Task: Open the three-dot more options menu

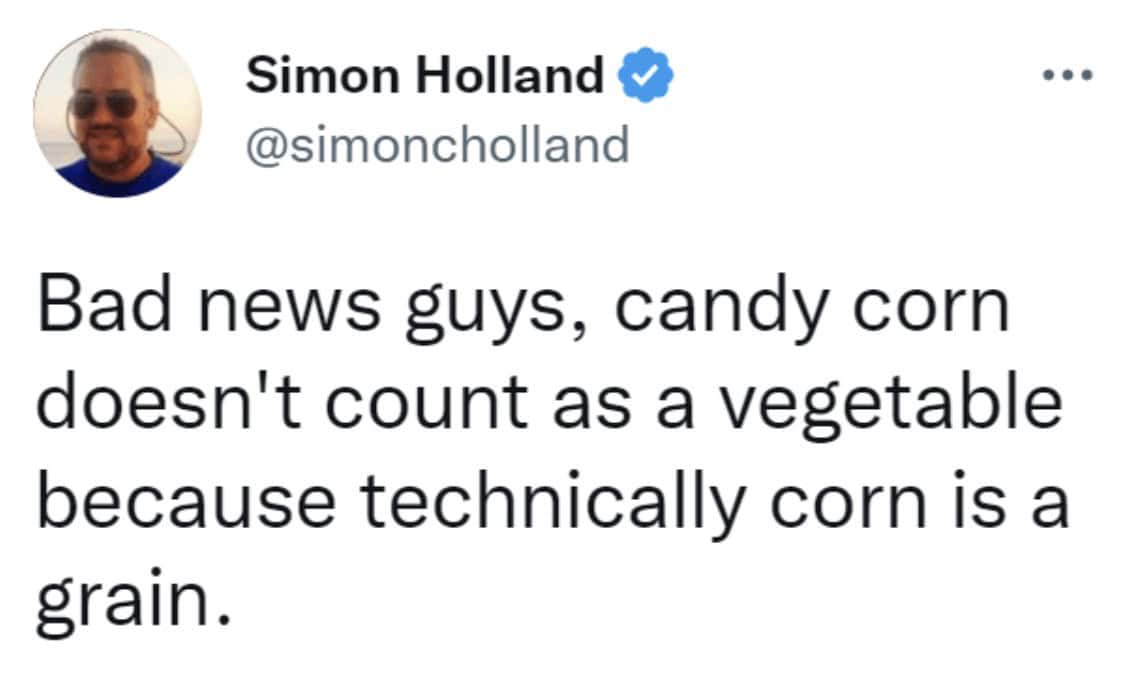Action: coord(1066,76)
